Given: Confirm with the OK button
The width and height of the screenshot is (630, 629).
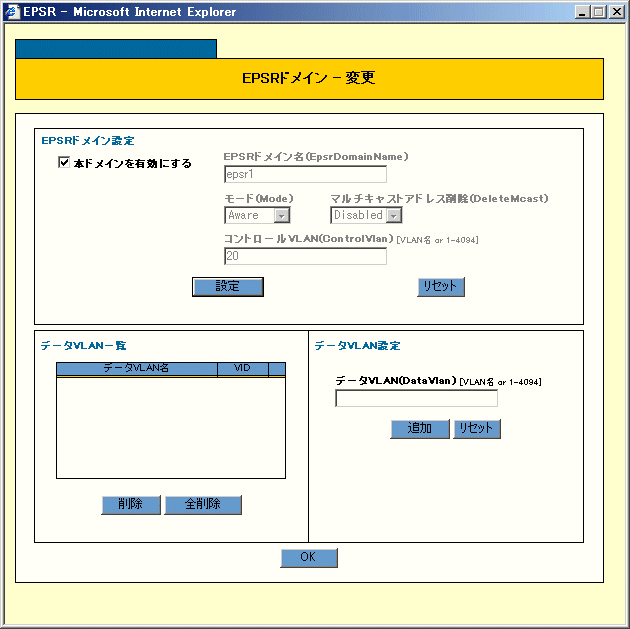Looking at the screenshot, I should coord(309,558).
